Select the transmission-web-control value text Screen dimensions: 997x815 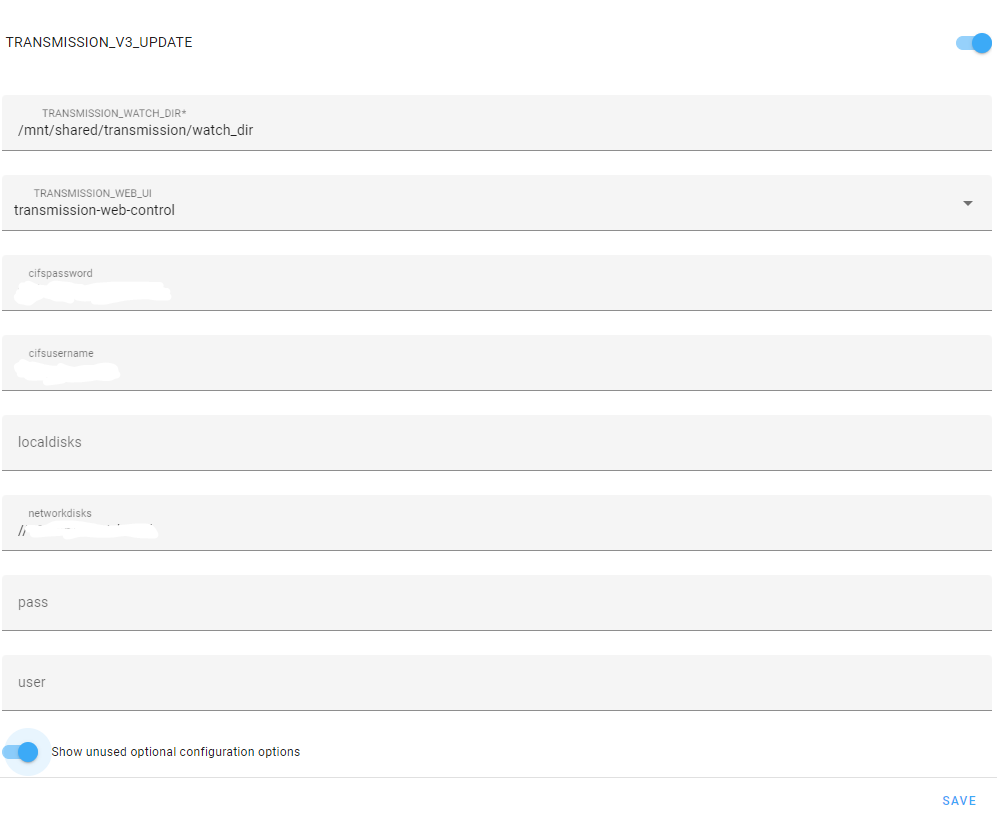94,210
